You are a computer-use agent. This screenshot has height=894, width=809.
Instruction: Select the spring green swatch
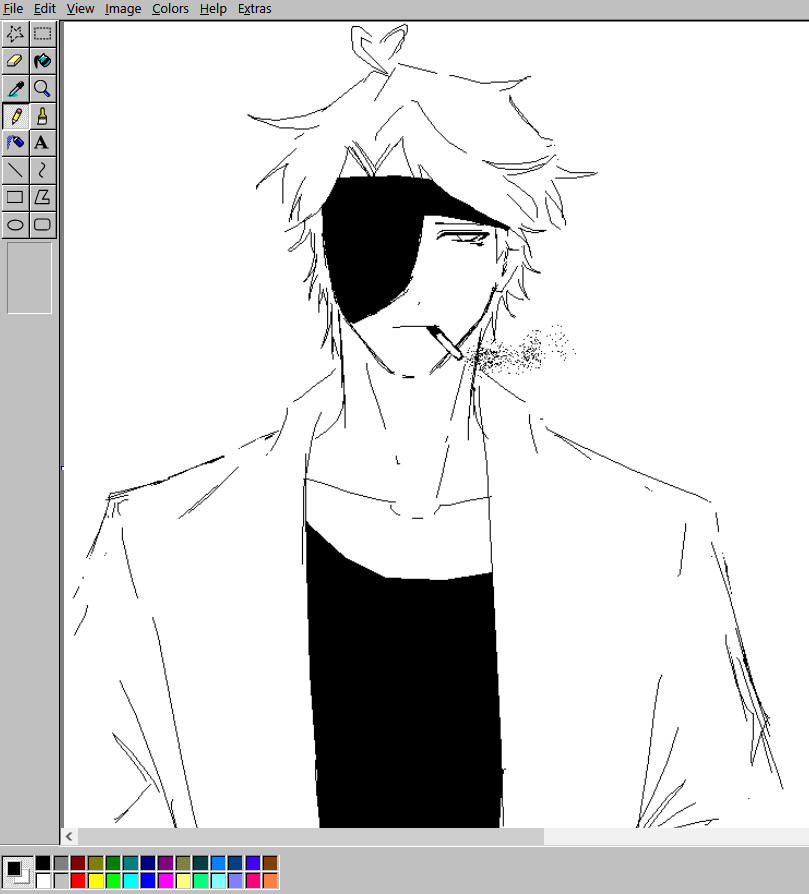point(201,881)
